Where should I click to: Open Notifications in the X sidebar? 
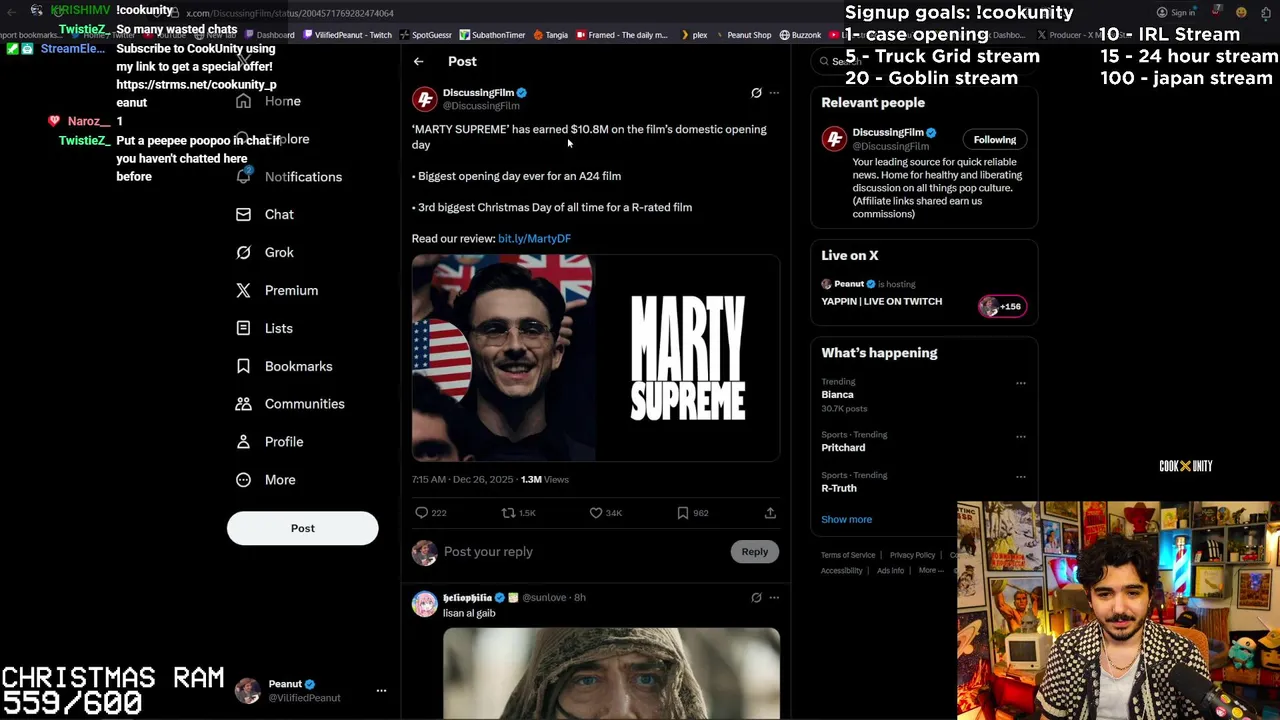[x=292, y=177]
